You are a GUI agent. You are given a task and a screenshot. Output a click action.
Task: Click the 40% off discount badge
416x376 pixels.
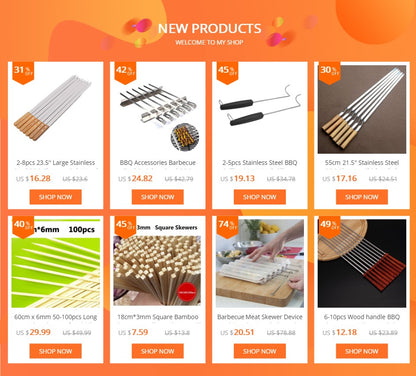tap(23, 227)
